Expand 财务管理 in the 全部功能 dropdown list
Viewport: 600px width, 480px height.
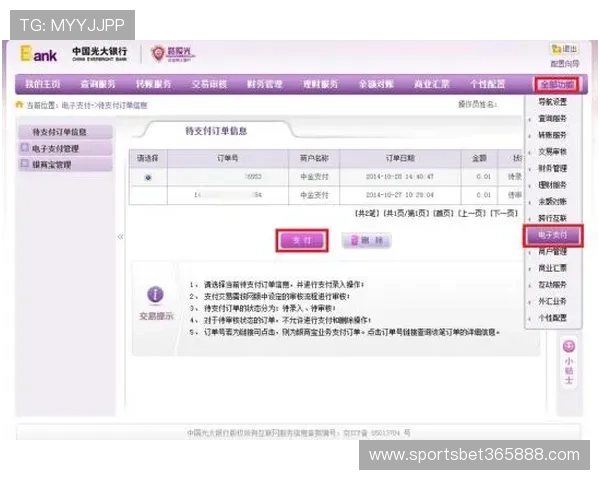pyautogui.click(x=553, y=168)
